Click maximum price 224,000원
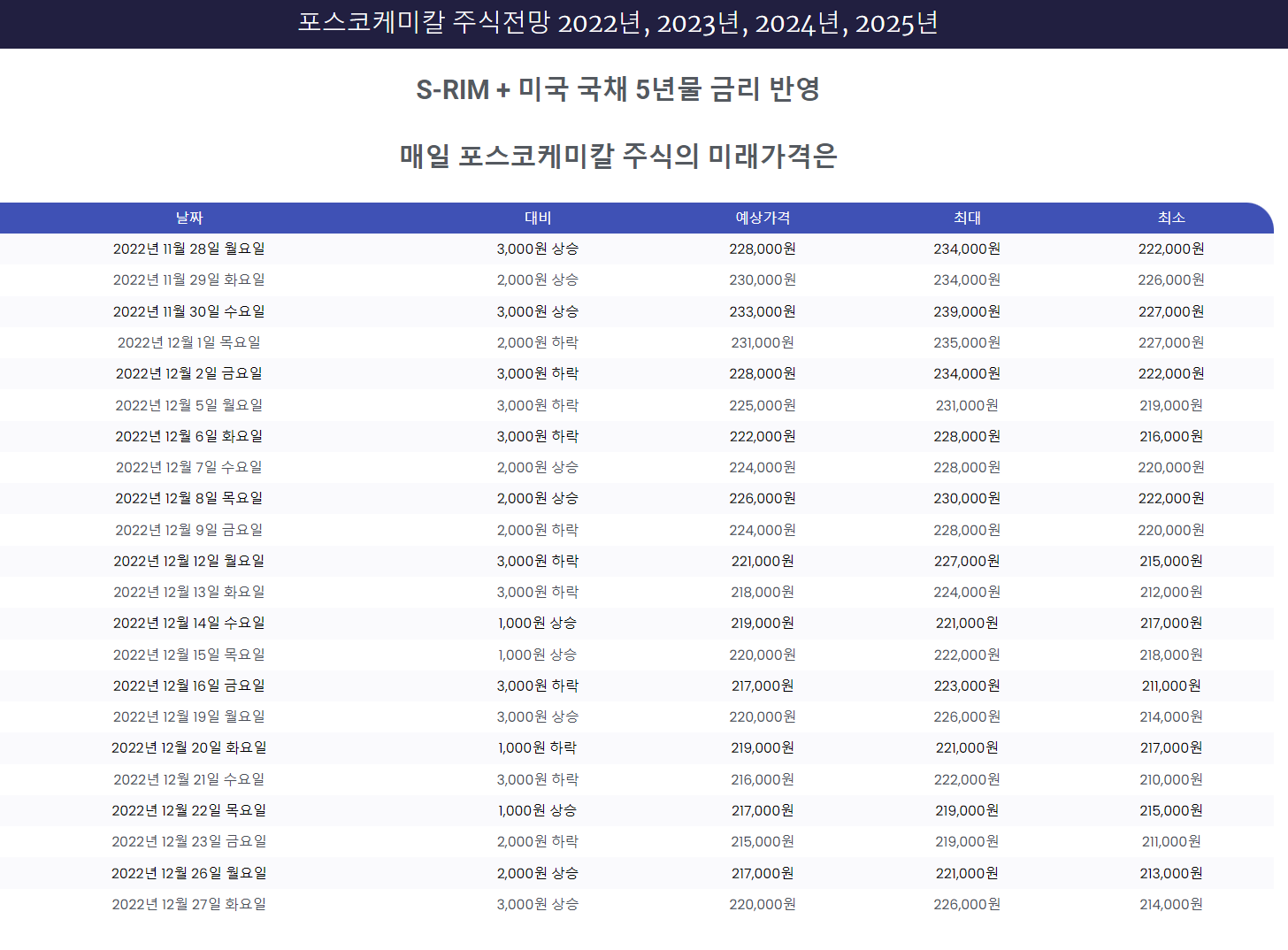This screenshot has width=1288, height=950. click(x=967, y=592)
